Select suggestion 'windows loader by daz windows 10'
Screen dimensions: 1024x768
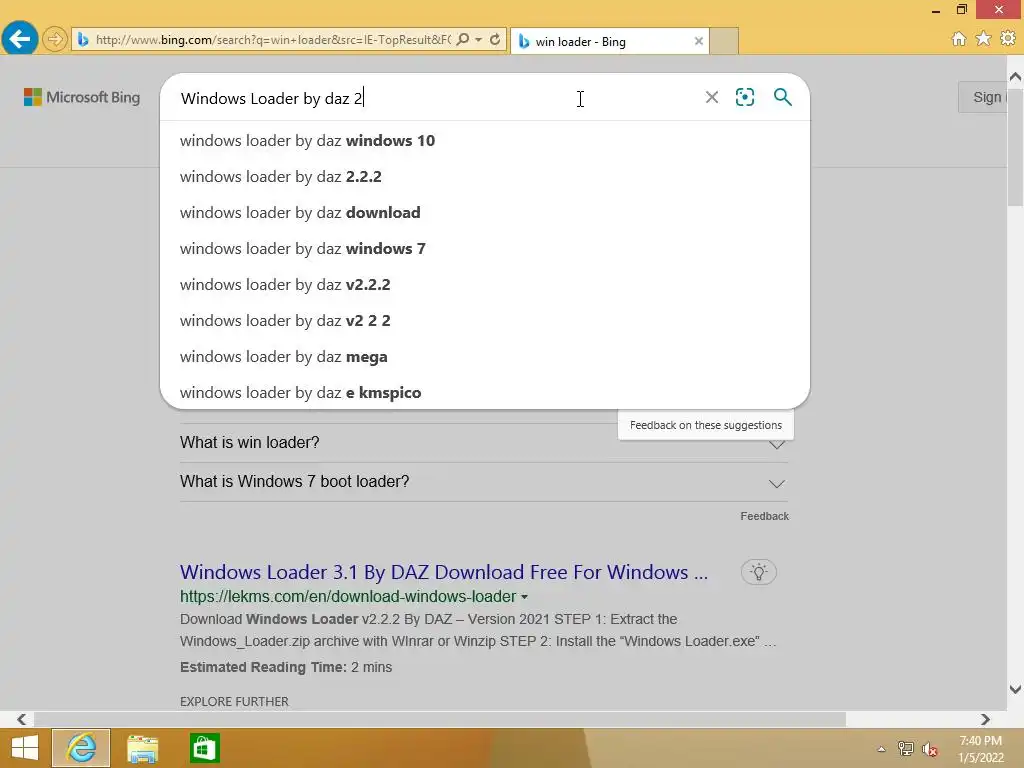(x=485, y=140)
